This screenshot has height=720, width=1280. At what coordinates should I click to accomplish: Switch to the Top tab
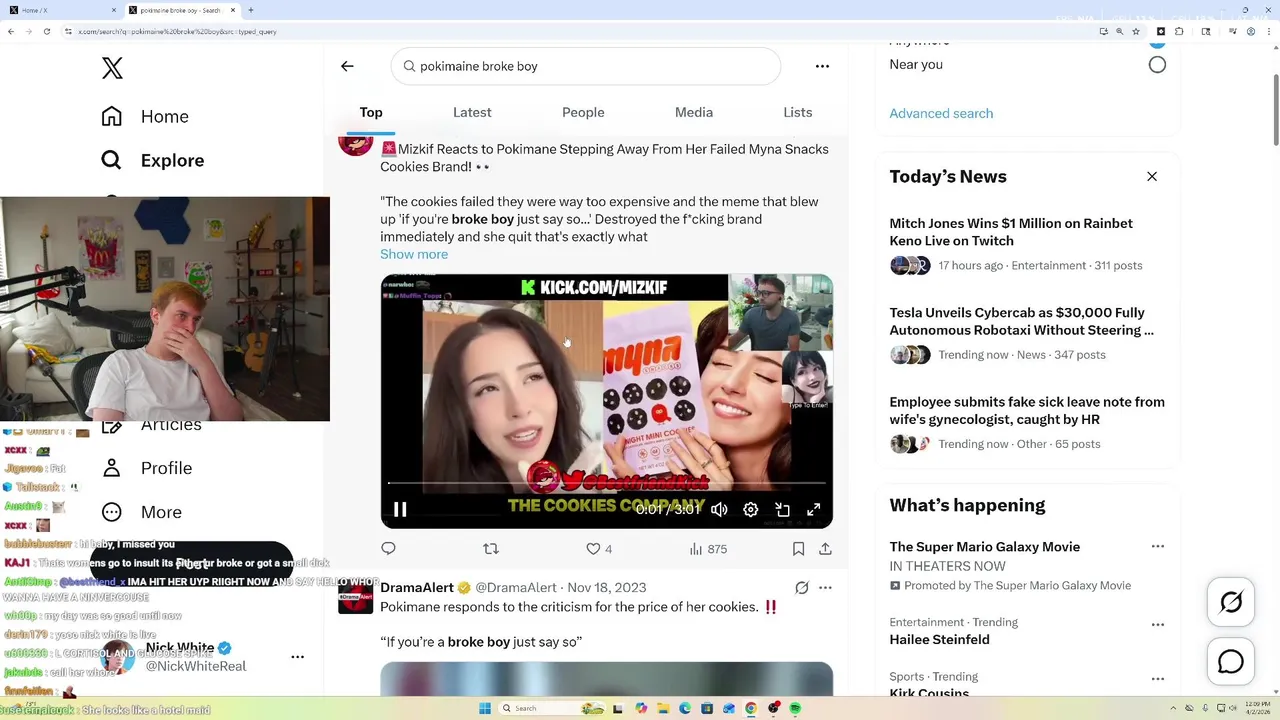(371, 113)
